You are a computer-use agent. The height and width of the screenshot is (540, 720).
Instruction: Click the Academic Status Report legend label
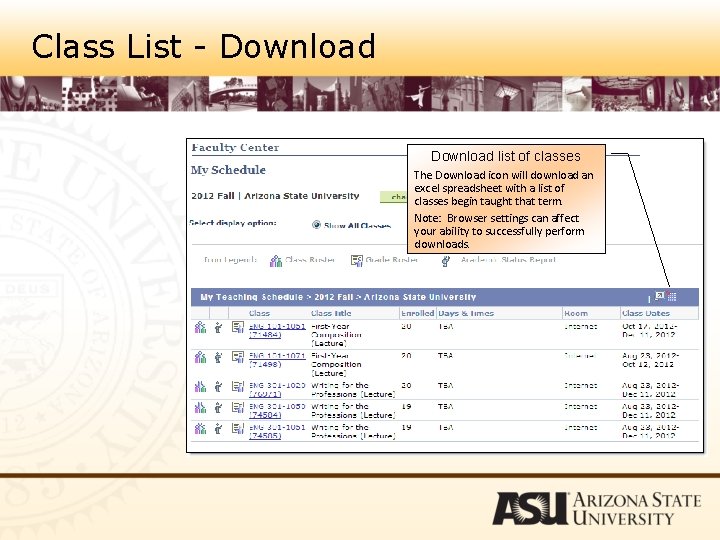[508, 260]
